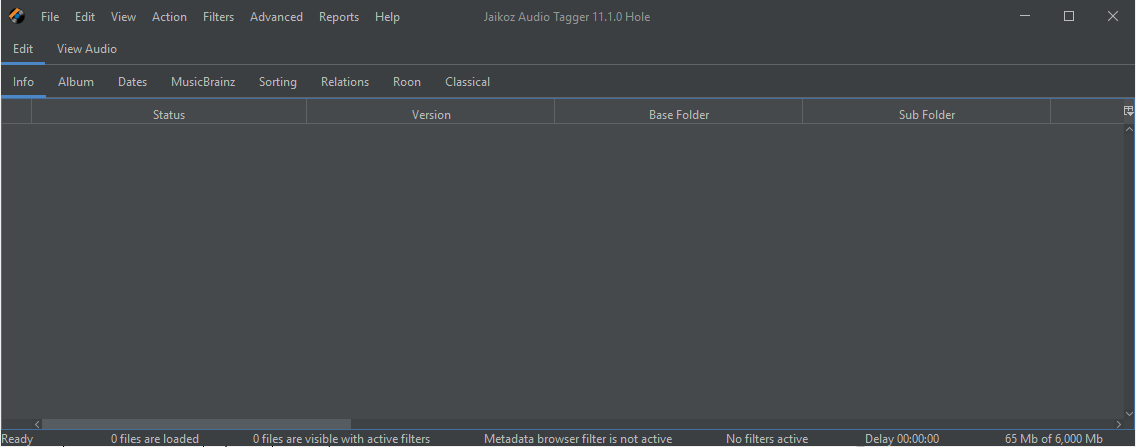
Task: Click the horizontal scrollbar thumb
Action: tap(196, 424)
